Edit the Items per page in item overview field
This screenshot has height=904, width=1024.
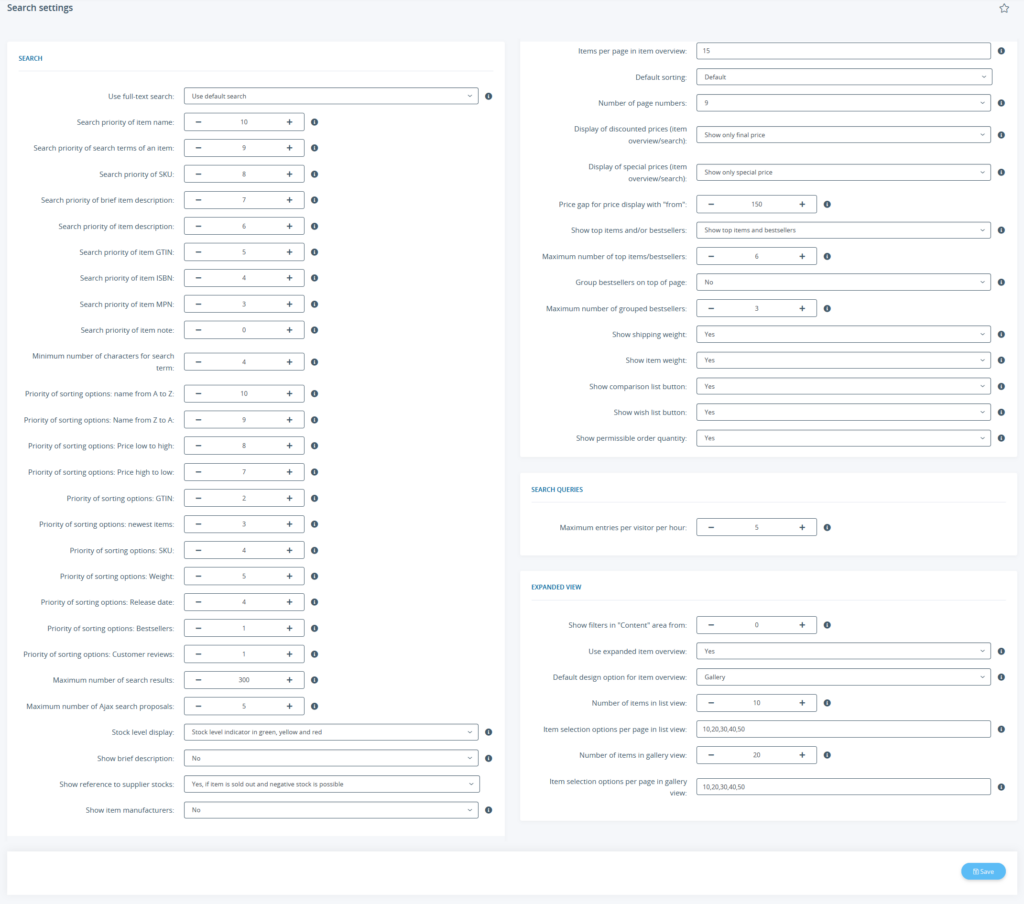tap(843, 50)
